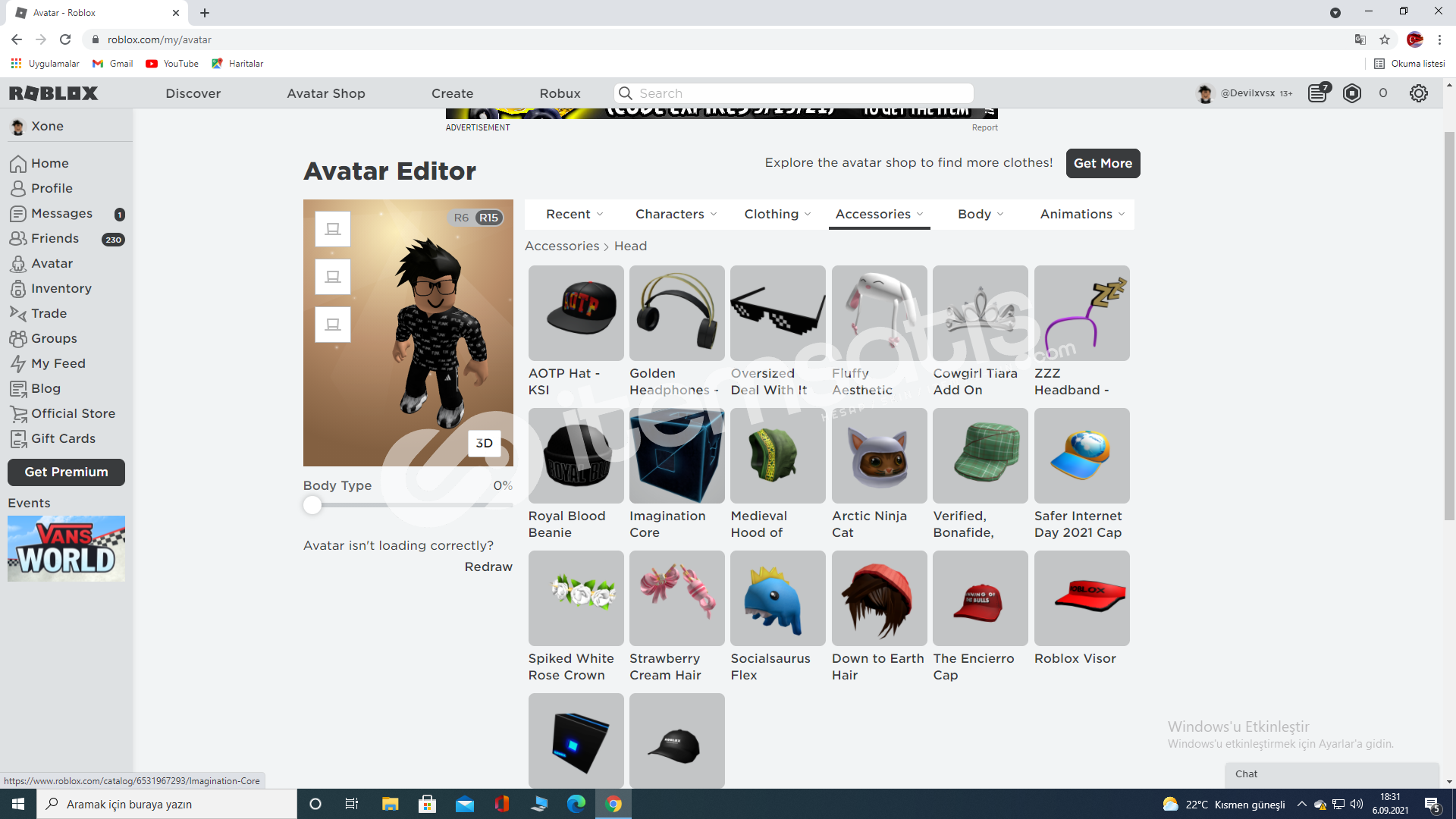Open Friends list from the sidebar

click(x=55, y=239)
